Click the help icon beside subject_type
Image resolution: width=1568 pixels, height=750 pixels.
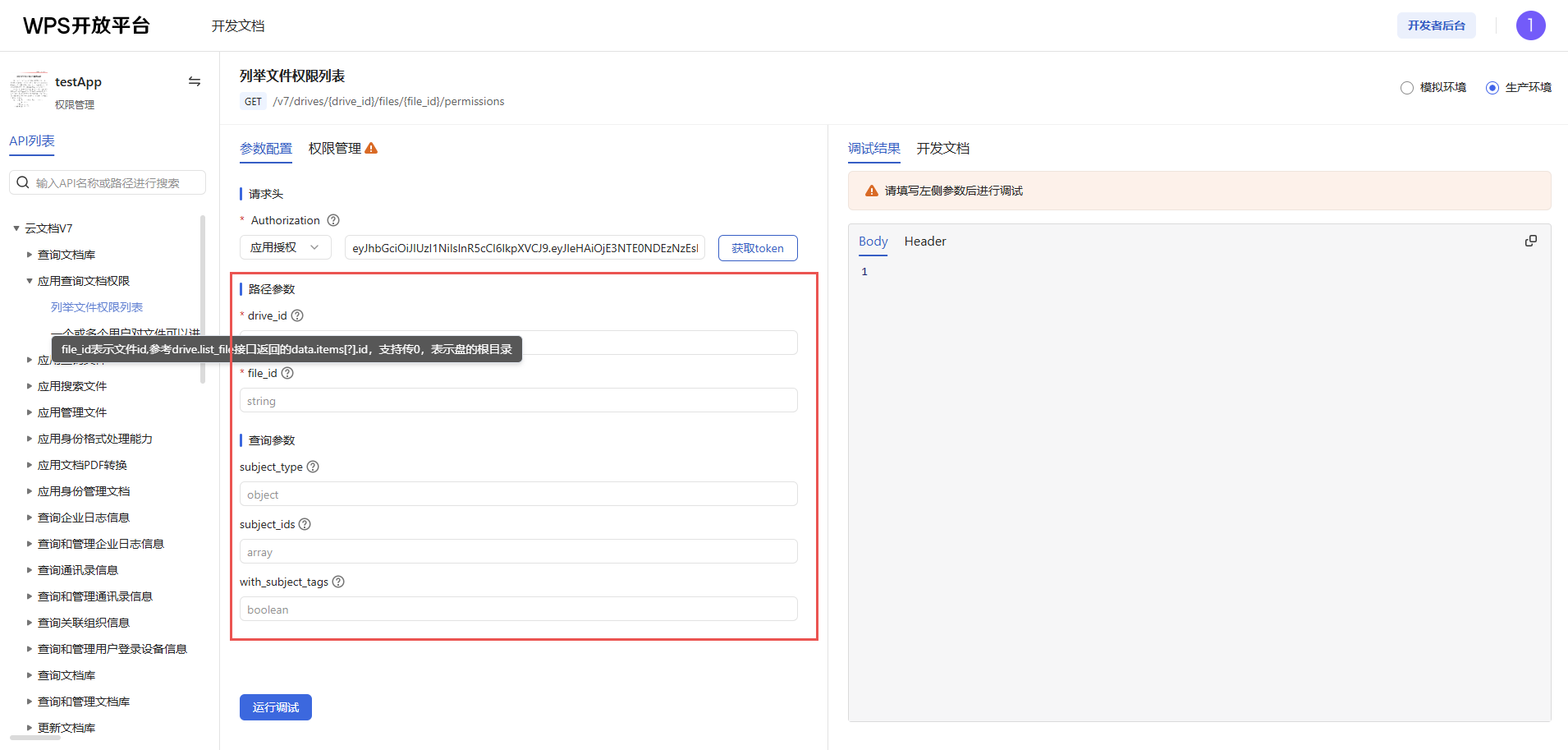tap(313, 467)
